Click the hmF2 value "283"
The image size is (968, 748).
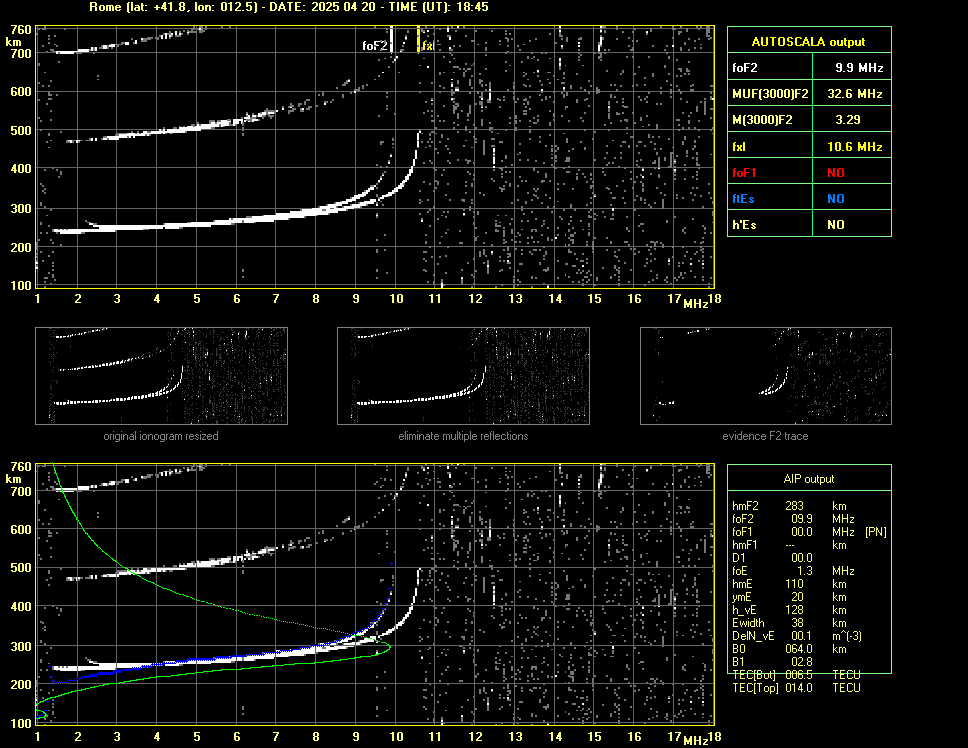point(795,506)
